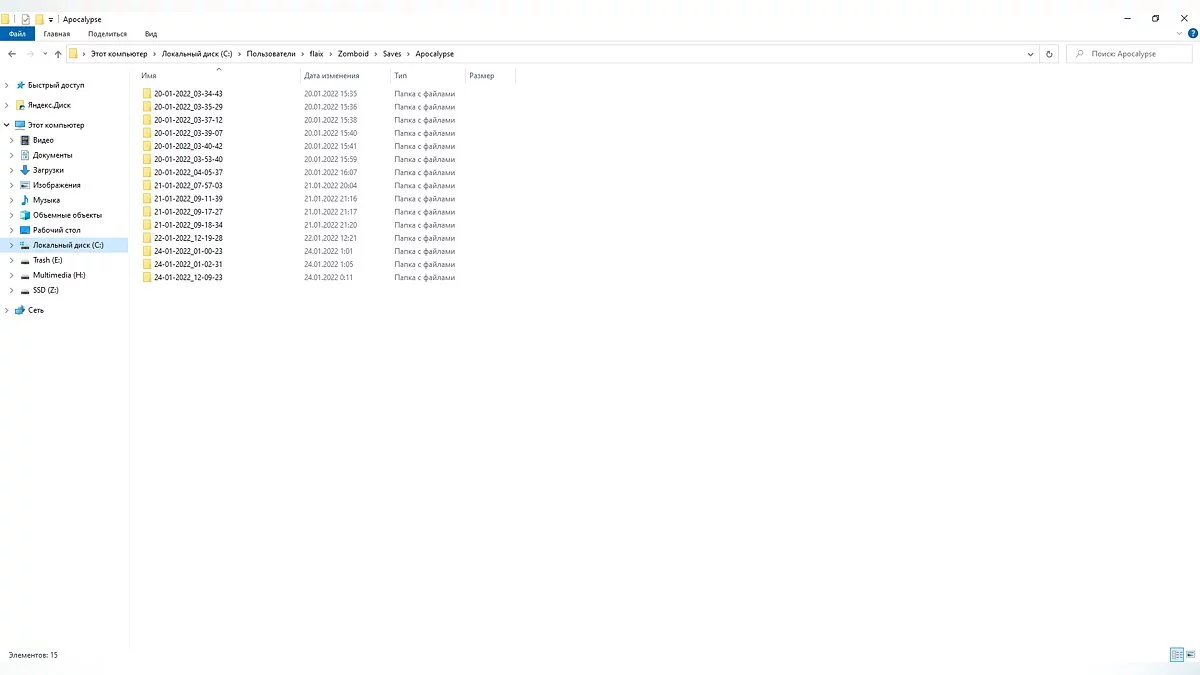Expand the ribbon chevron
Screen dimensions: 1200x675
(1180, 33)
